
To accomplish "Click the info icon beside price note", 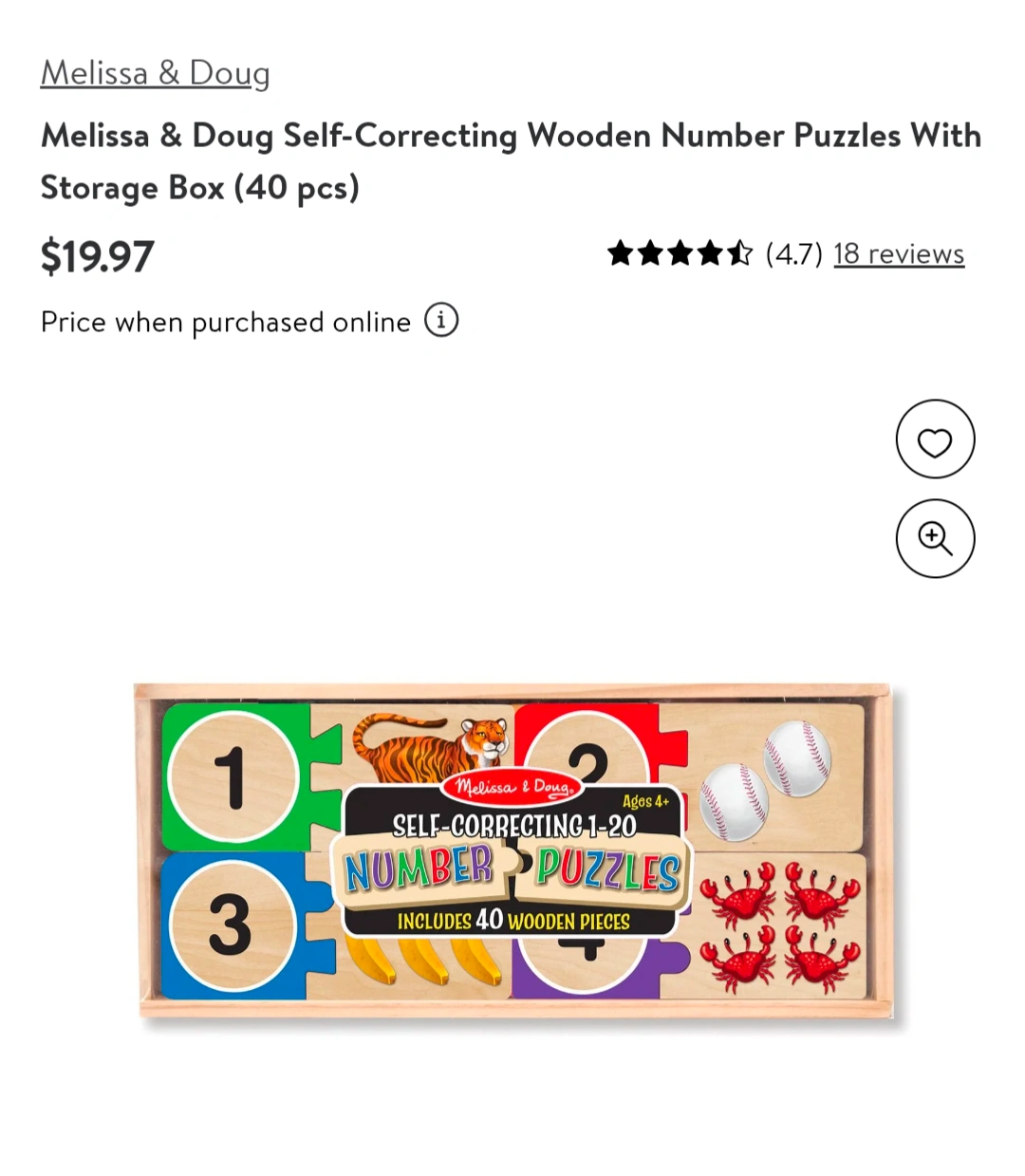I will click(441, 321).
